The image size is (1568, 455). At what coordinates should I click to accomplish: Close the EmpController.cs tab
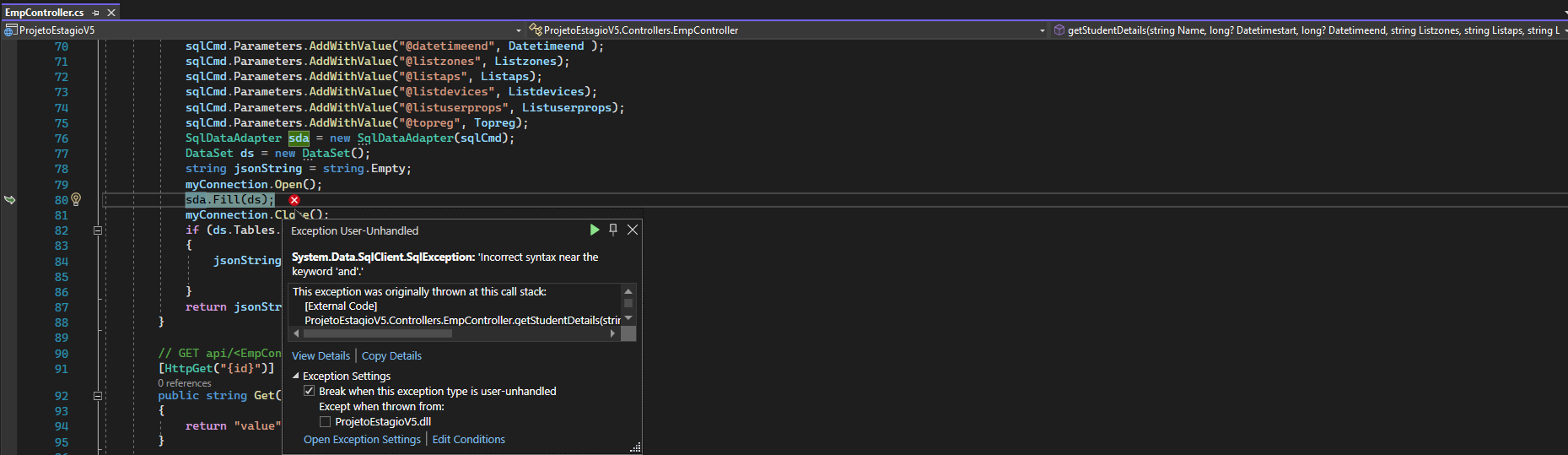(111, 13)
